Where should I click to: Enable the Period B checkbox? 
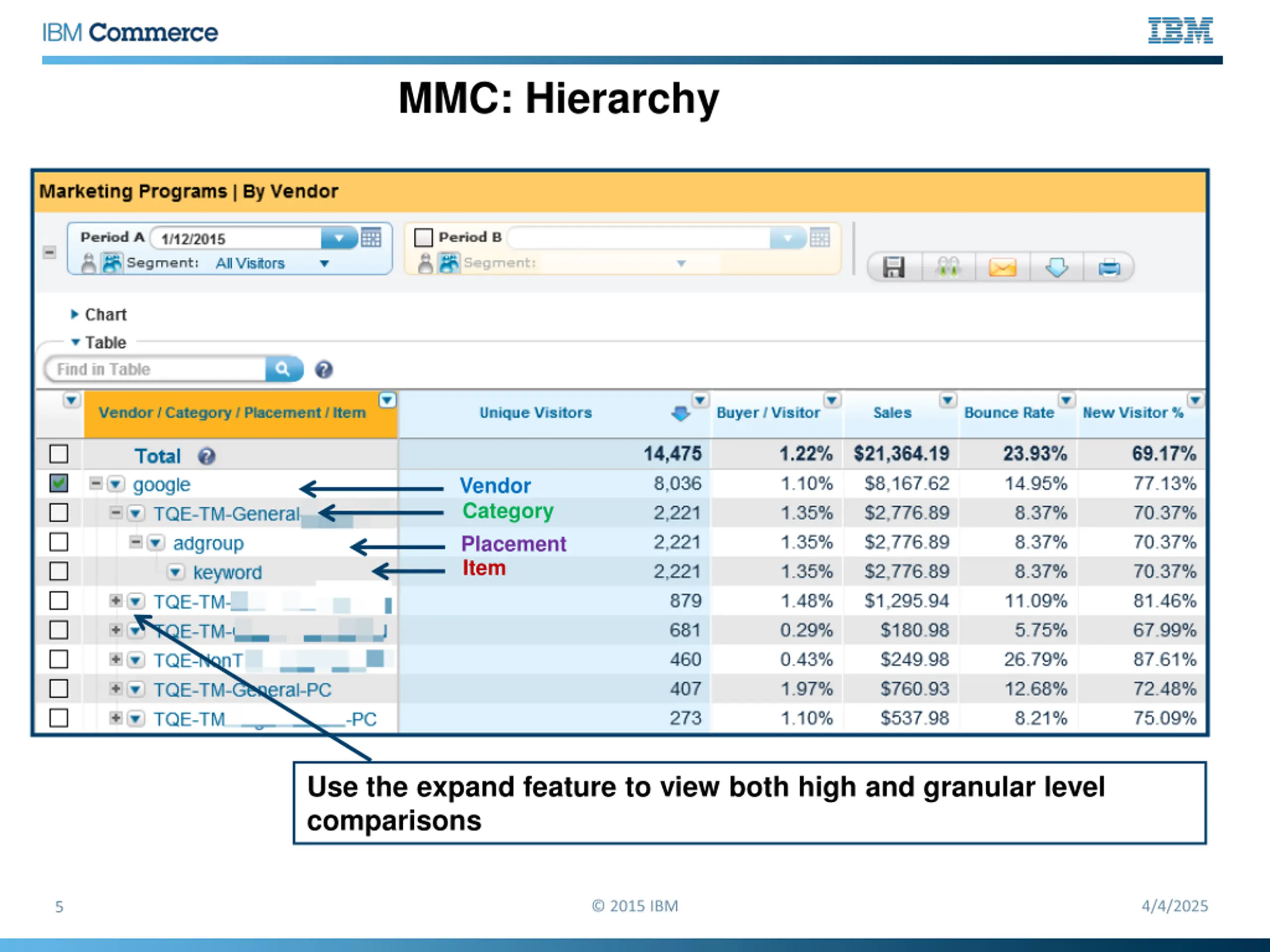[x=423, y=237]
